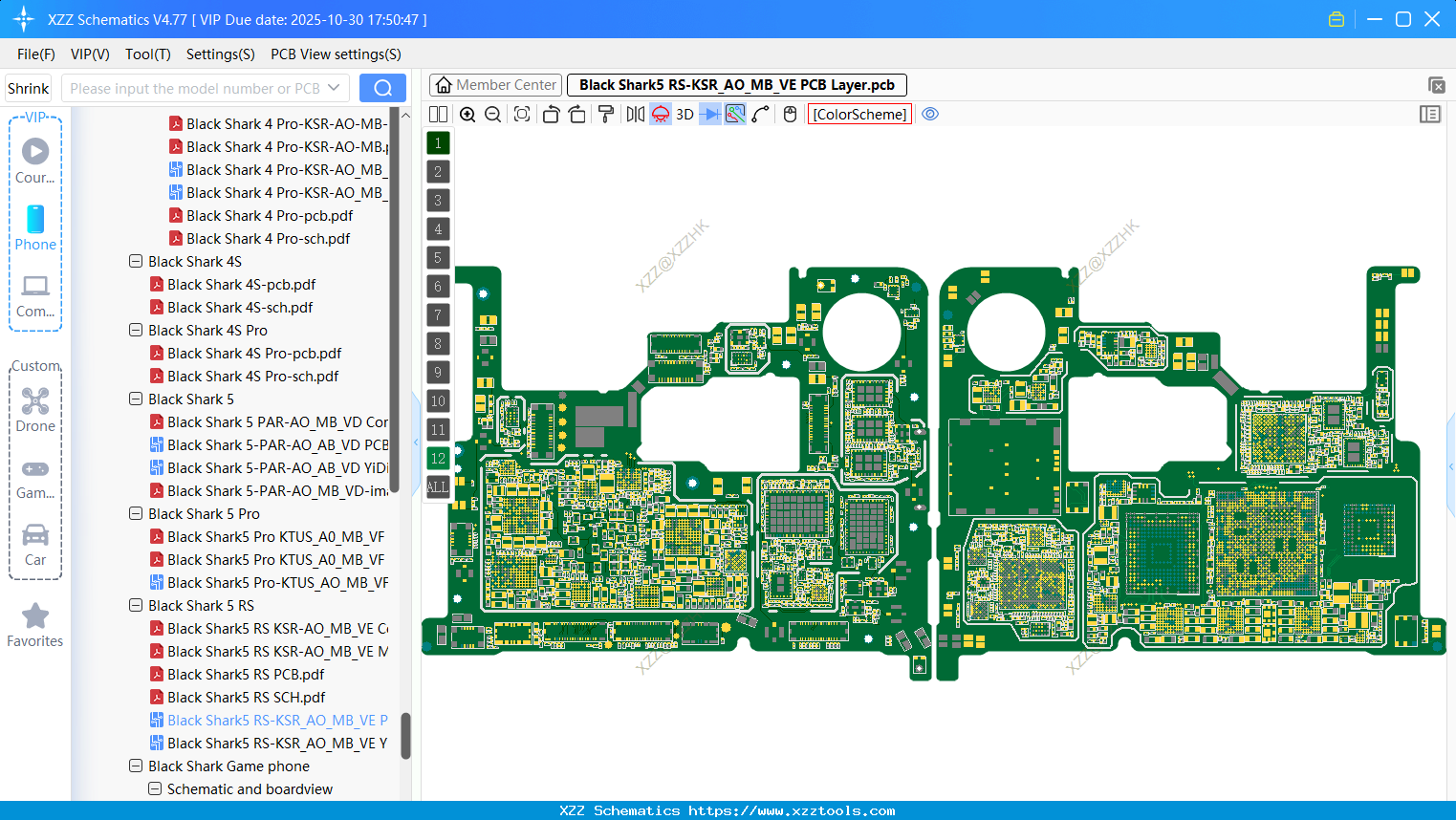Open the Tool menu
Screen dimensions: 1456x820
[147, 54]
